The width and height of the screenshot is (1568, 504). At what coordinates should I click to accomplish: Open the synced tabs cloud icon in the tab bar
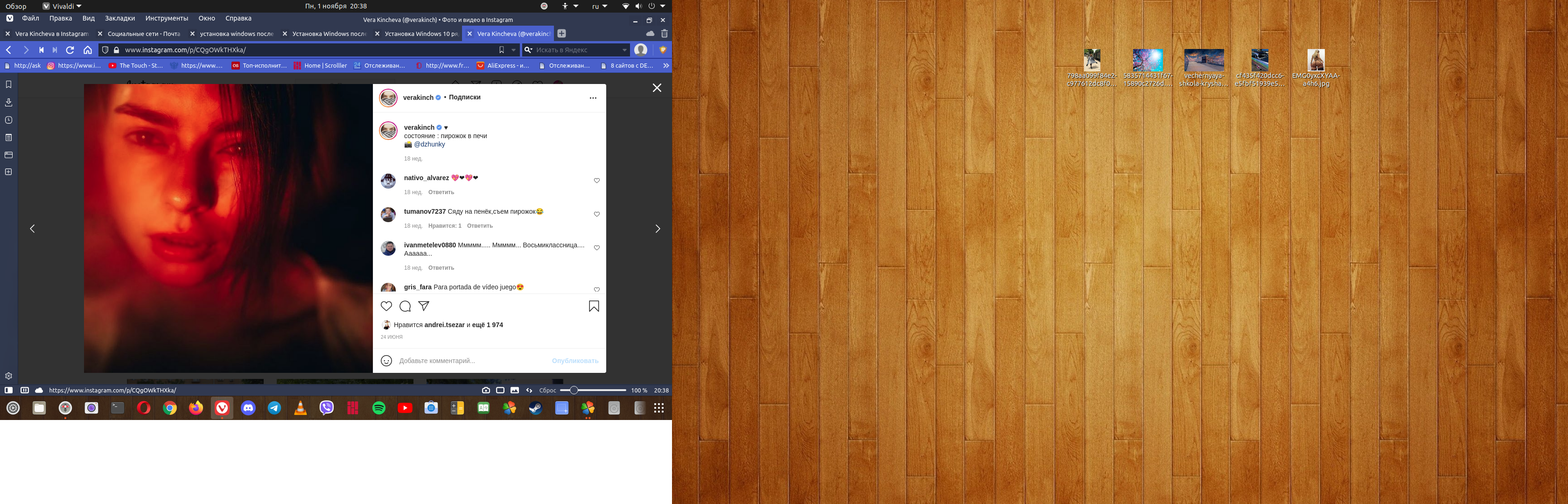tap(650, 34)
